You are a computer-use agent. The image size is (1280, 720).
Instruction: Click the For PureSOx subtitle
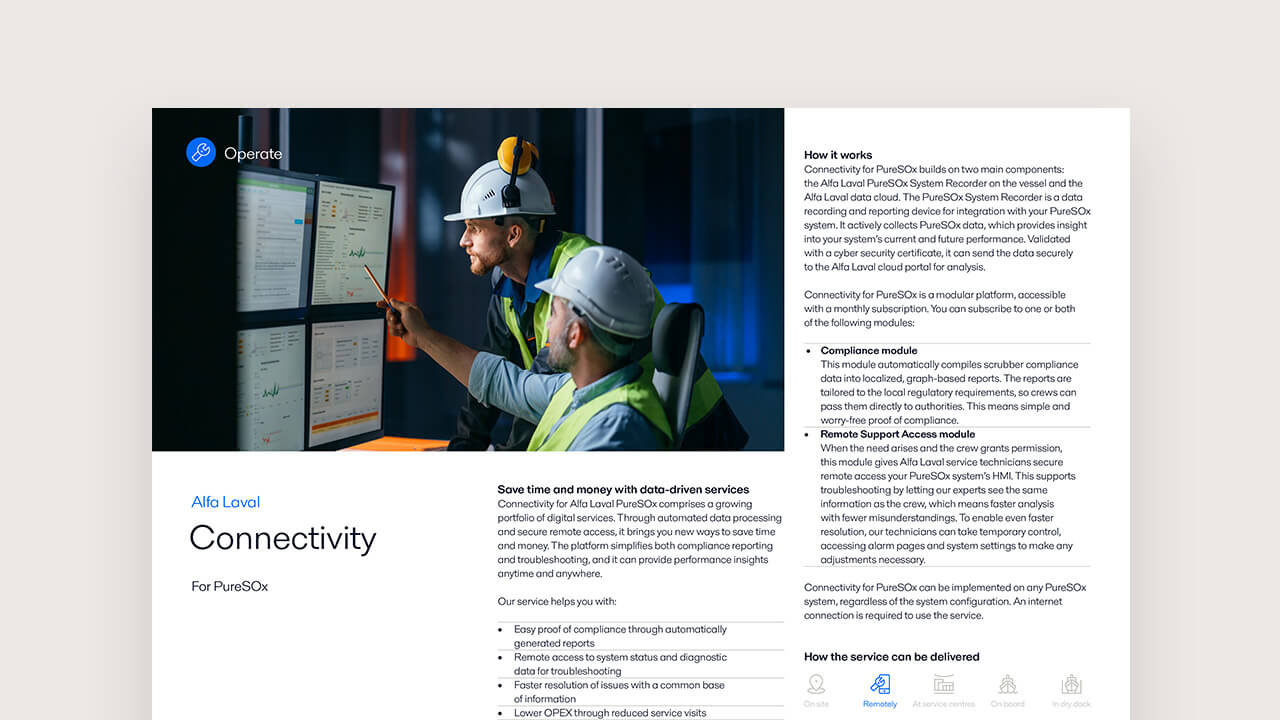[230, 586]
